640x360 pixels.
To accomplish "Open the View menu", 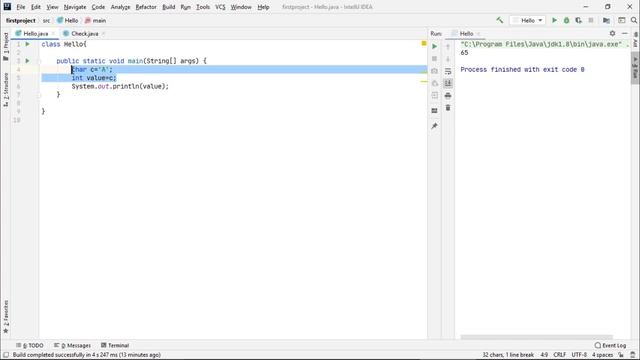I will click(x=52, y=7).
